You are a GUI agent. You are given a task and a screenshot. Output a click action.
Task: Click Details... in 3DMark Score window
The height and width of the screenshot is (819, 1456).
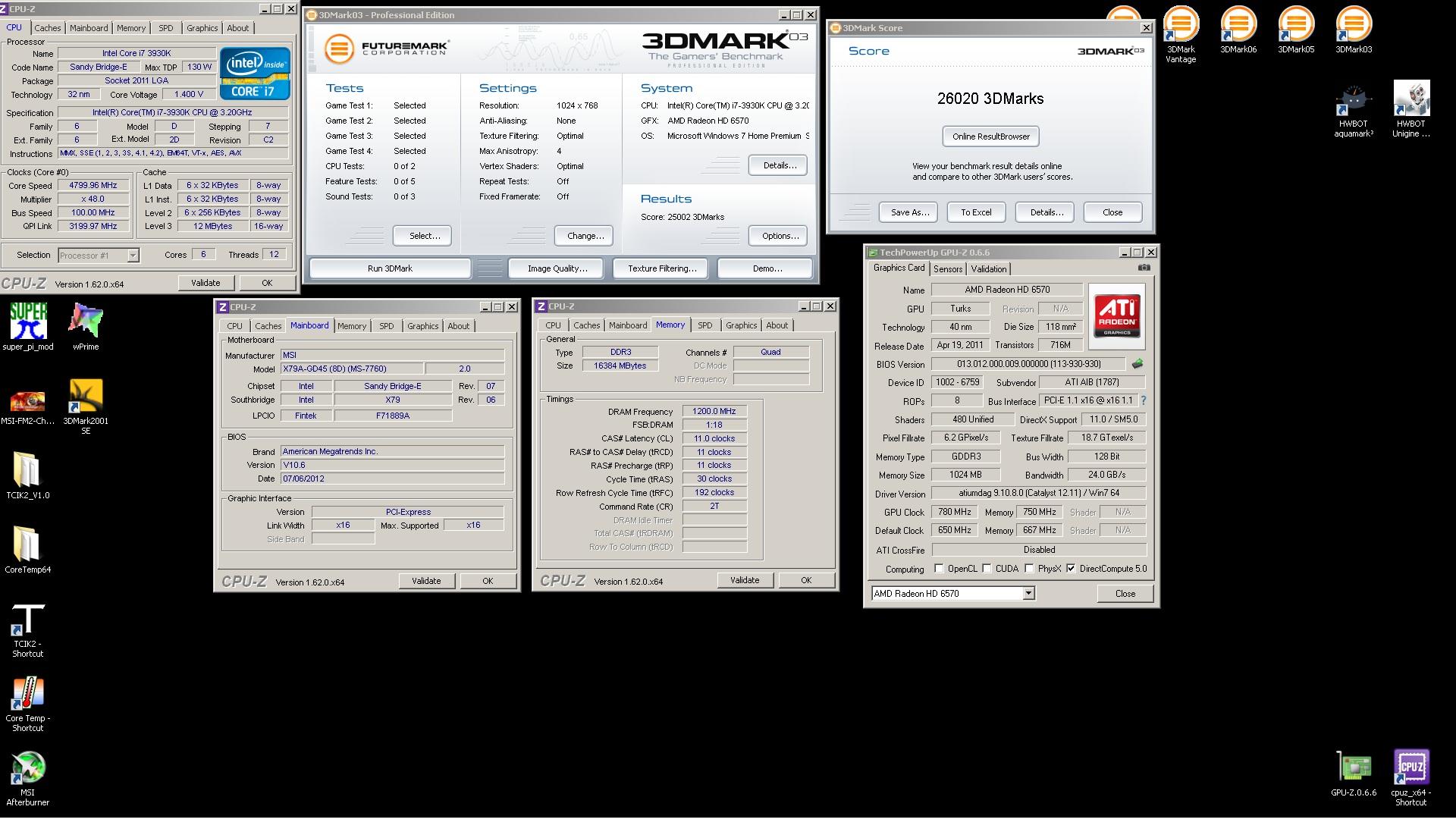(1046, 212)
